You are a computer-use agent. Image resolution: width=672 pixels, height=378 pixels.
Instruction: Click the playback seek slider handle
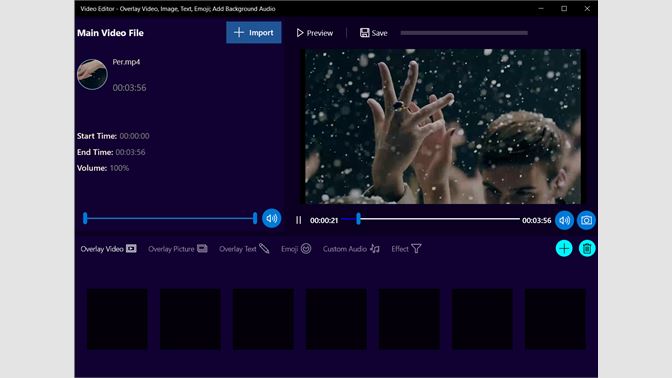[358, 219]
